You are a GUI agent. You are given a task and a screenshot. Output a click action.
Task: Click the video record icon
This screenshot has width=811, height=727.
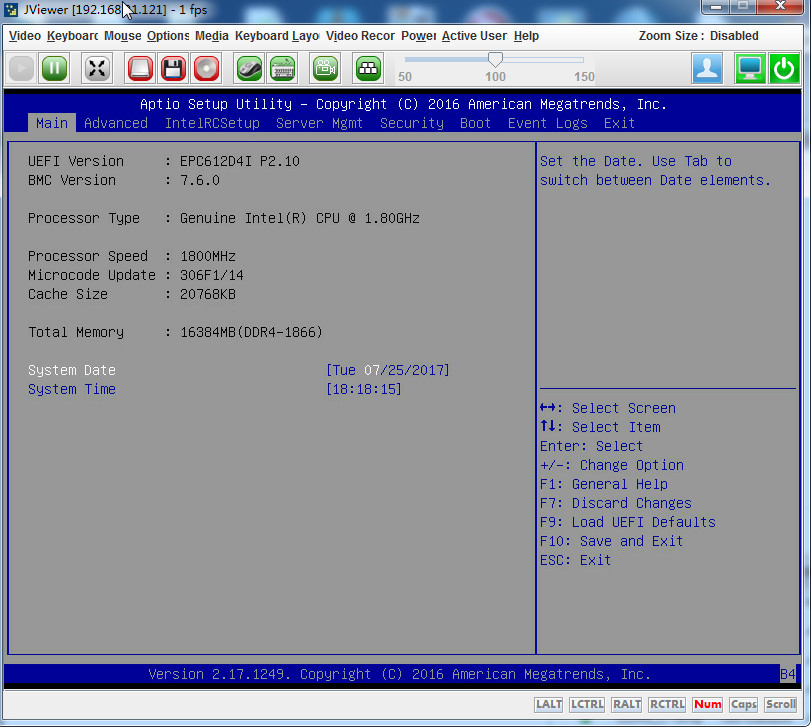pos(325,68)
